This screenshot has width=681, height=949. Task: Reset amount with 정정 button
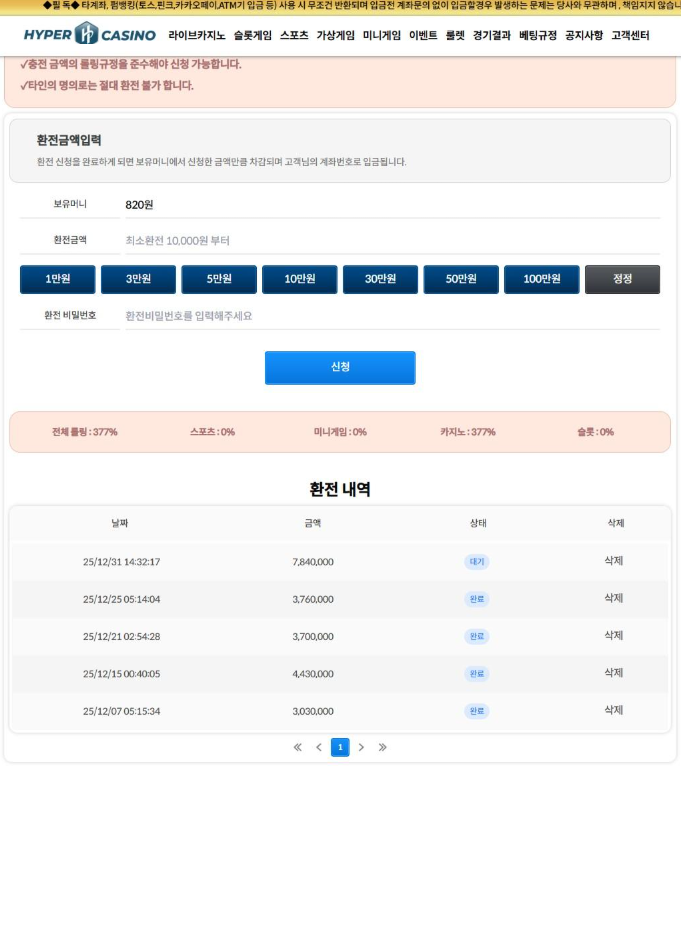(622, 279)
